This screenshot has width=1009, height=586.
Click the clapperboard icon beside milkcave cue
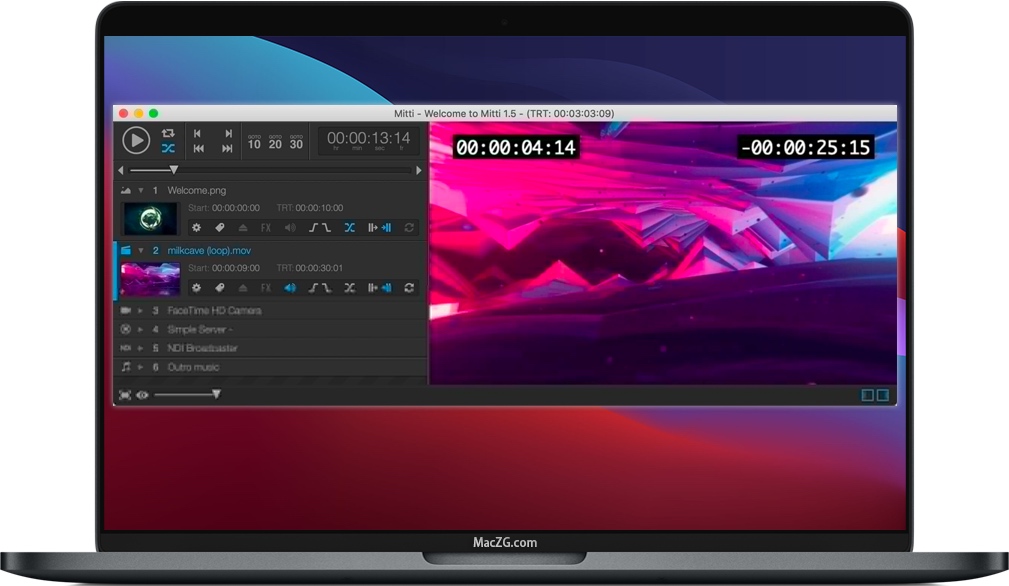coord(125,250)
